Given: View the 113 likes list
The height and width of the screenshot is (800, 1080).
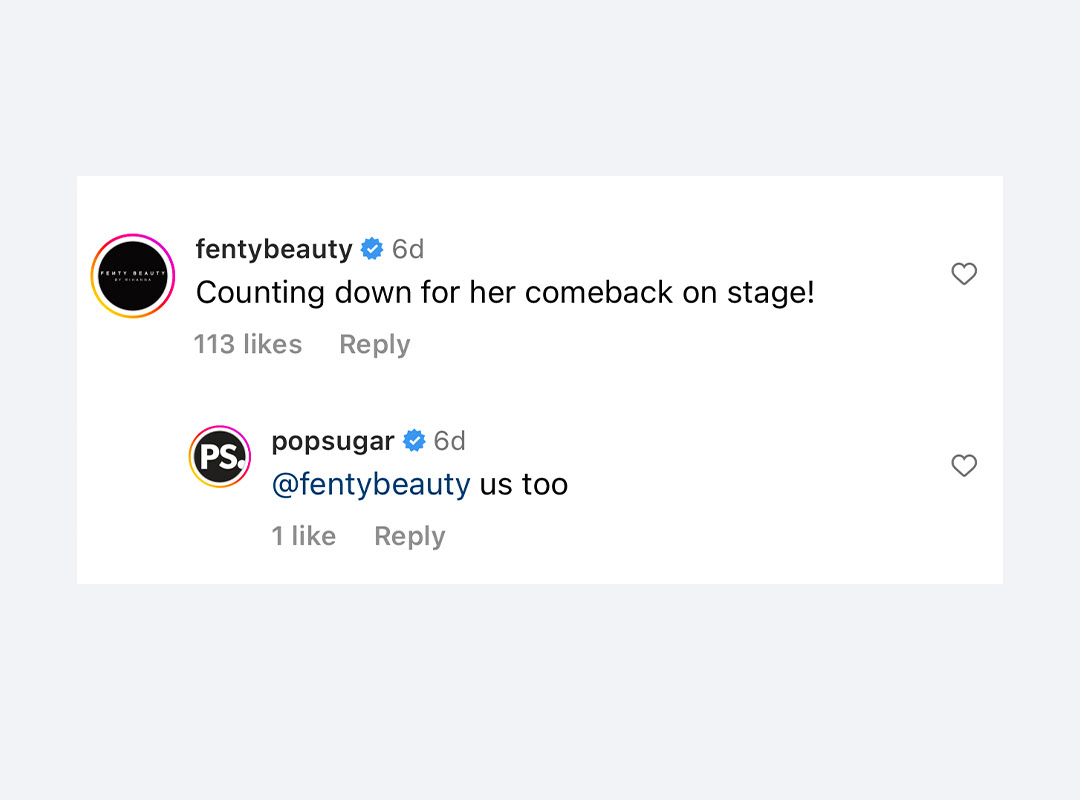Looking at the screenshot, I should pyautogui.click(x=248, y=344).
